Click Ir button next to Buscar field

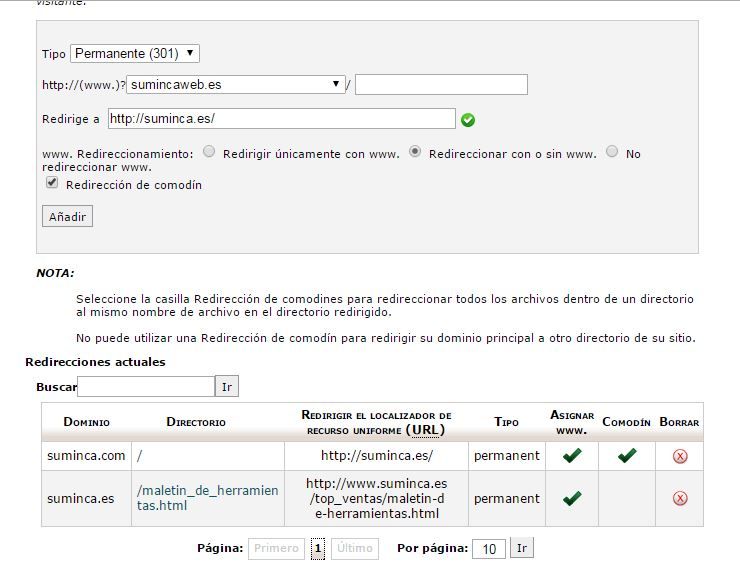tap(227, 387)
